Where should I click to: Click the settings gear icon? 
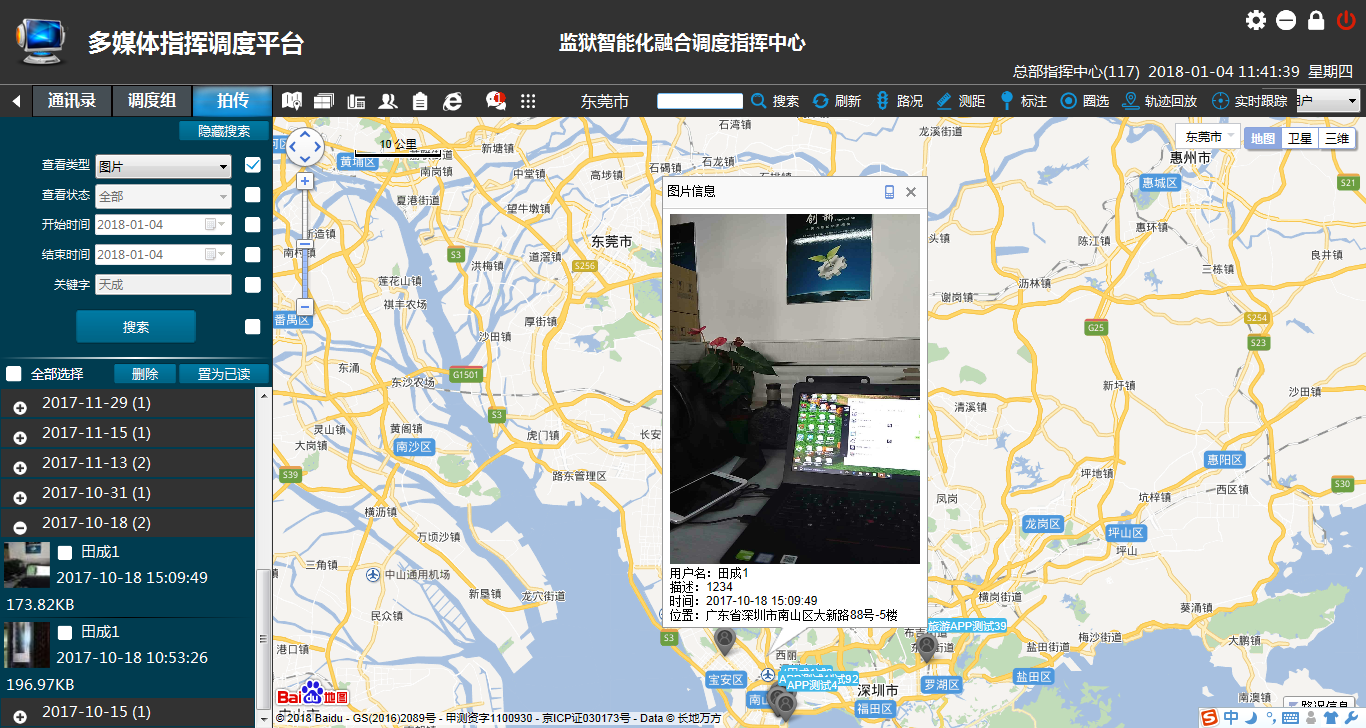point(1256,20)
